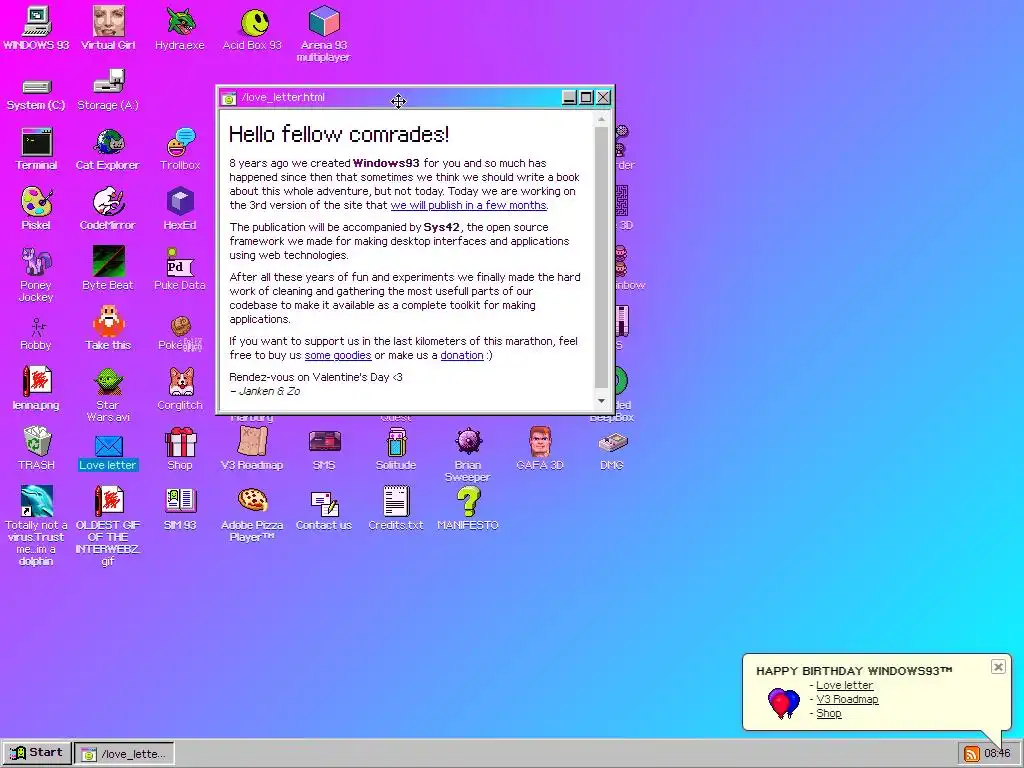Launch the Terminal icon

coord(36,149)
